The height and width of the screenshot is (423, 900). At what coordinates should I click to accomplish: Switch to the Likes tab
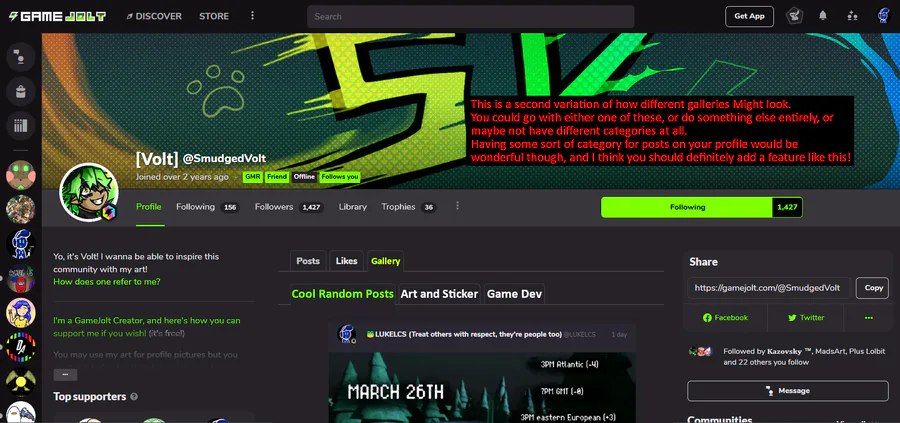(x=346, y=261)
